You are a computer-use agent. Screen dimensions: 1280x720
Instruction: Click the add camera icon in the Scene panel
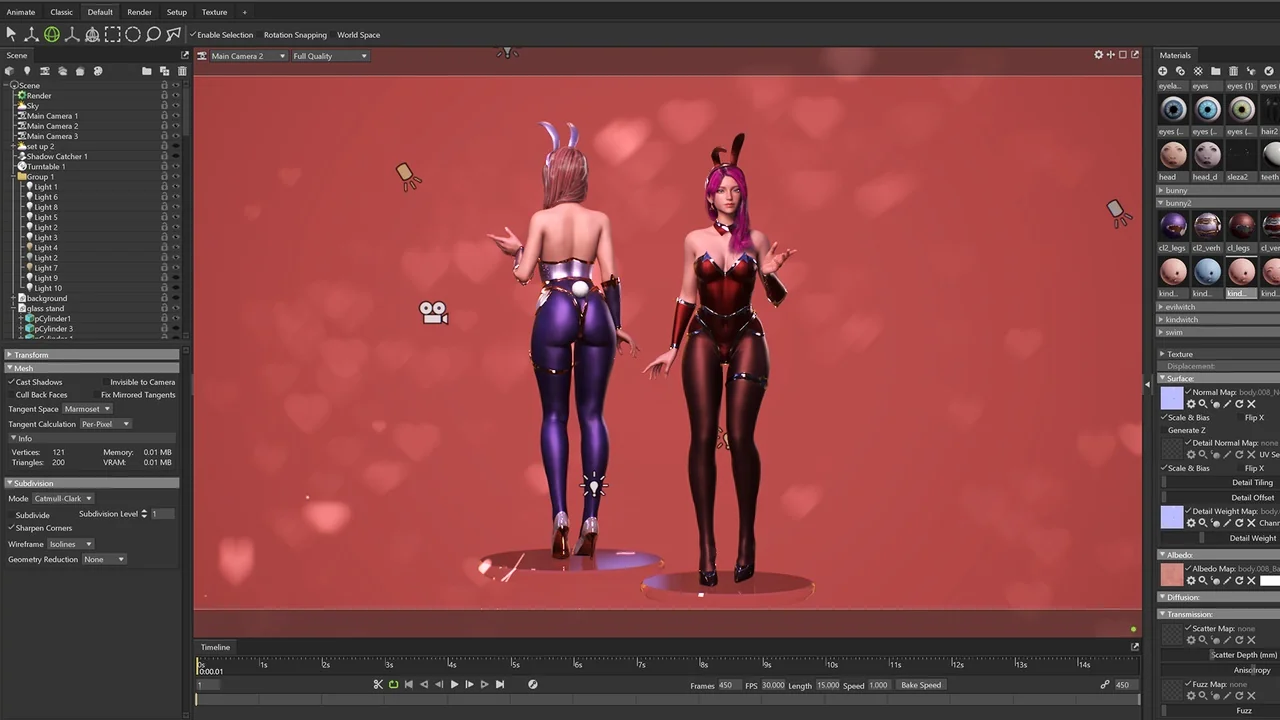click(44, 71)
